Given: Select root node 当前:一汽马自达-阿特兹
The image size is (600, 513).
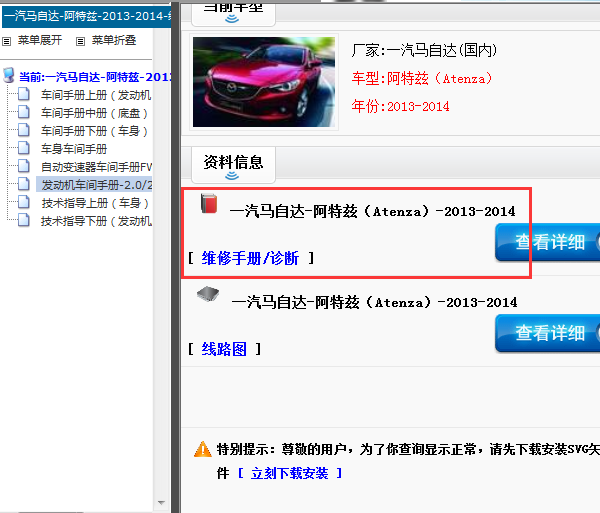Looking at the screenshot, I should coord(95,77).
